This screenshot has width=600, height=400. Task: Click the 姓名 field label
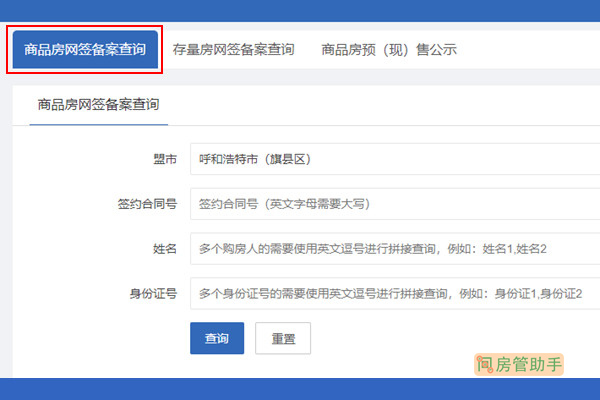(165, 249)
